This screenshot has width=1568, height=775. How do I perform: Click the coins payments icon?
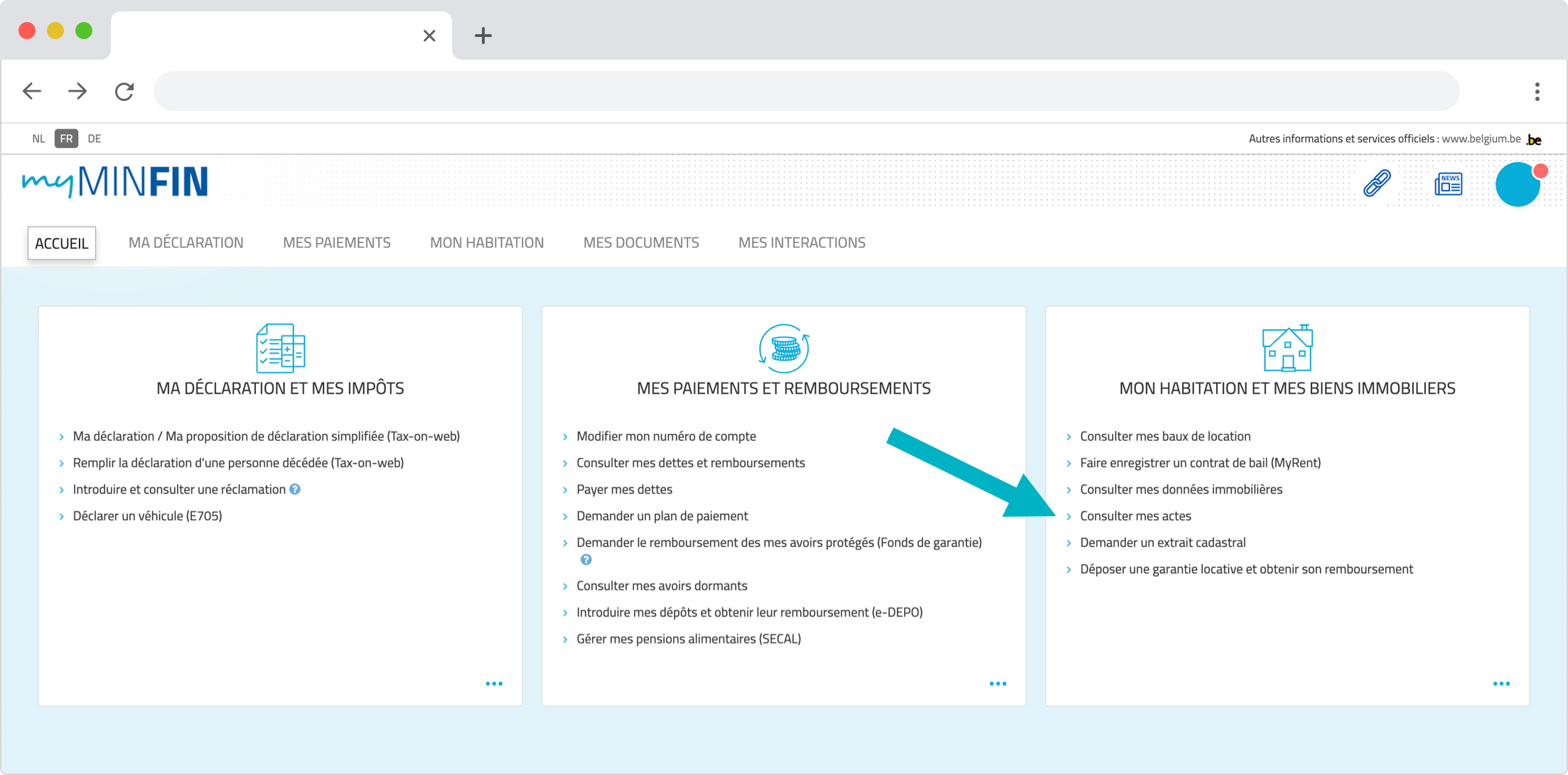784,348
